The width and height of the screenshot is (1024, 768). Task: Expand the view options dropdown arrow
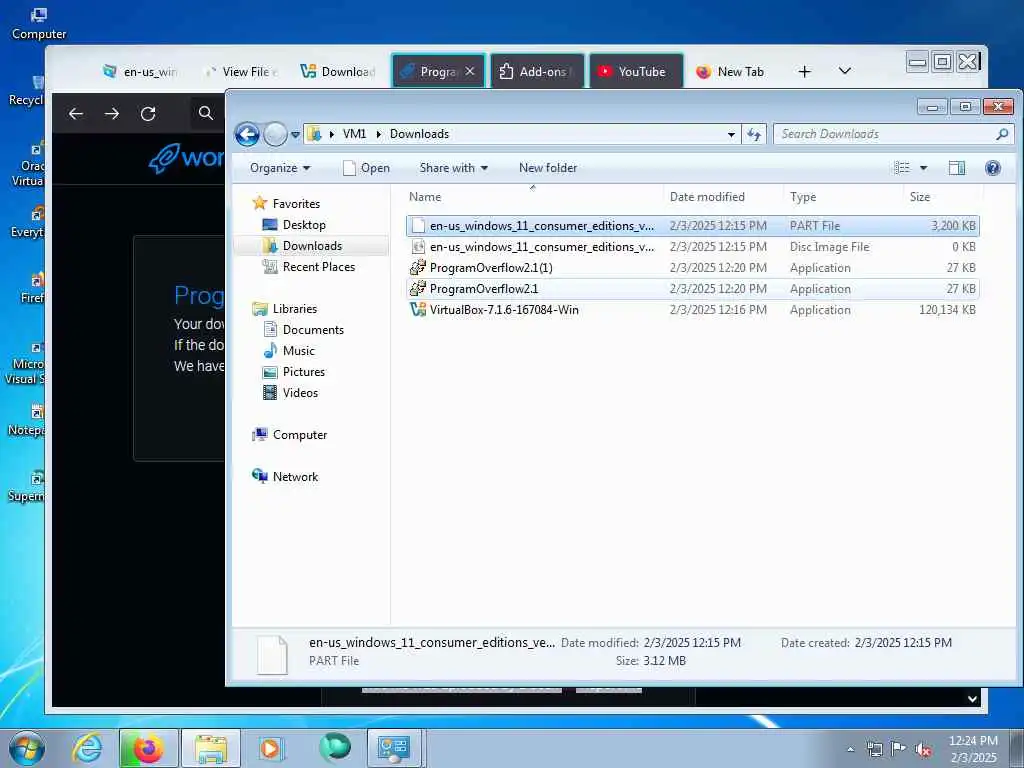tap(923, 168)
